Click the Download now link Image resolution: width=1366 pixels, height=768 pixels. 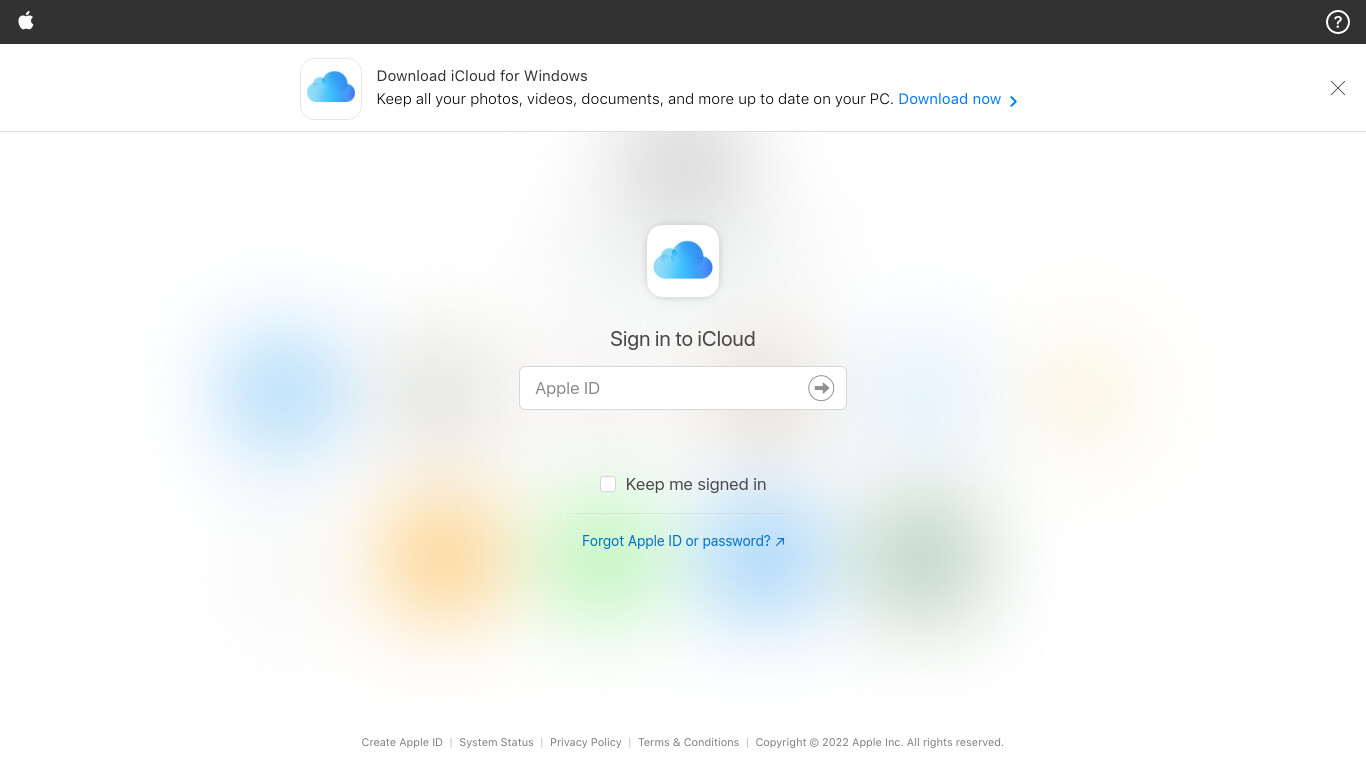958,99
